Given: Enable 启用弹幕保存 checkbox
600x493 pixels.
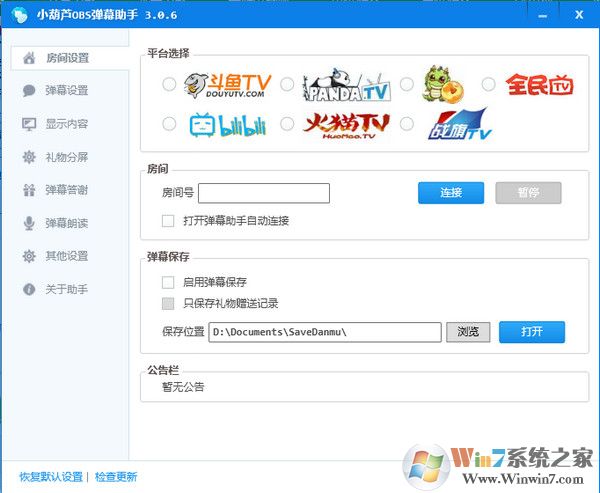Looking at the screenshot, I should [x=168, y=282].
